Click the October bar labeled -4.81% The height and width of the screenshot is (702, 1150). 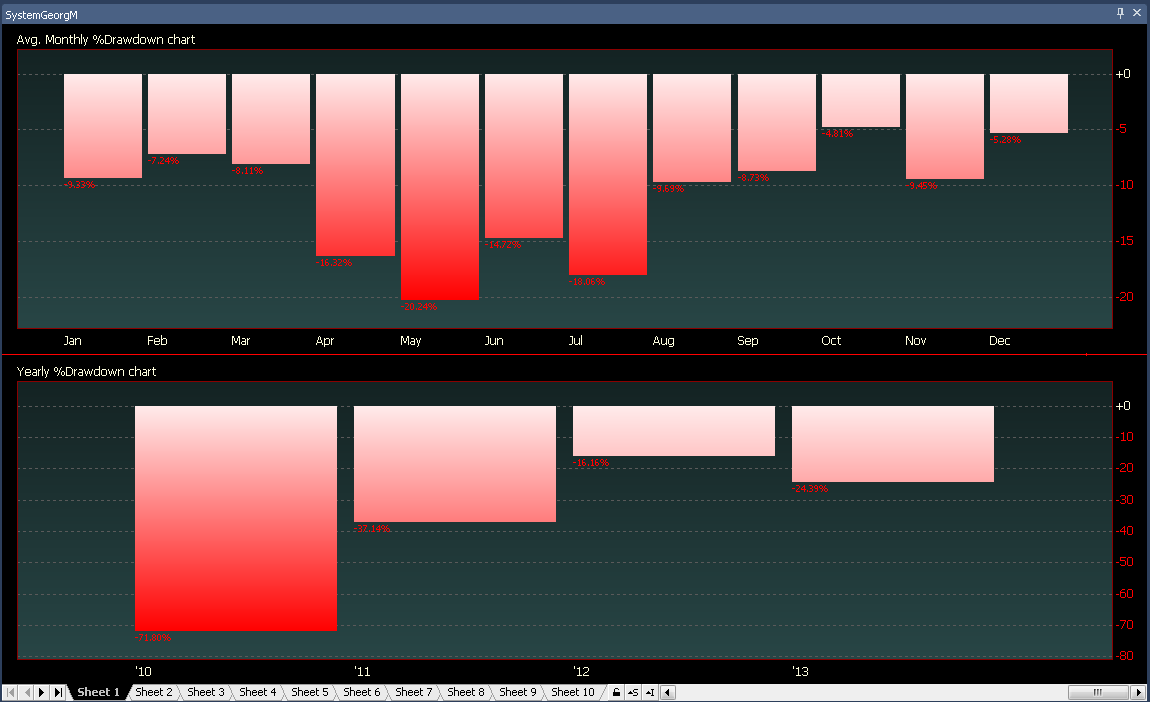(861, 100)
